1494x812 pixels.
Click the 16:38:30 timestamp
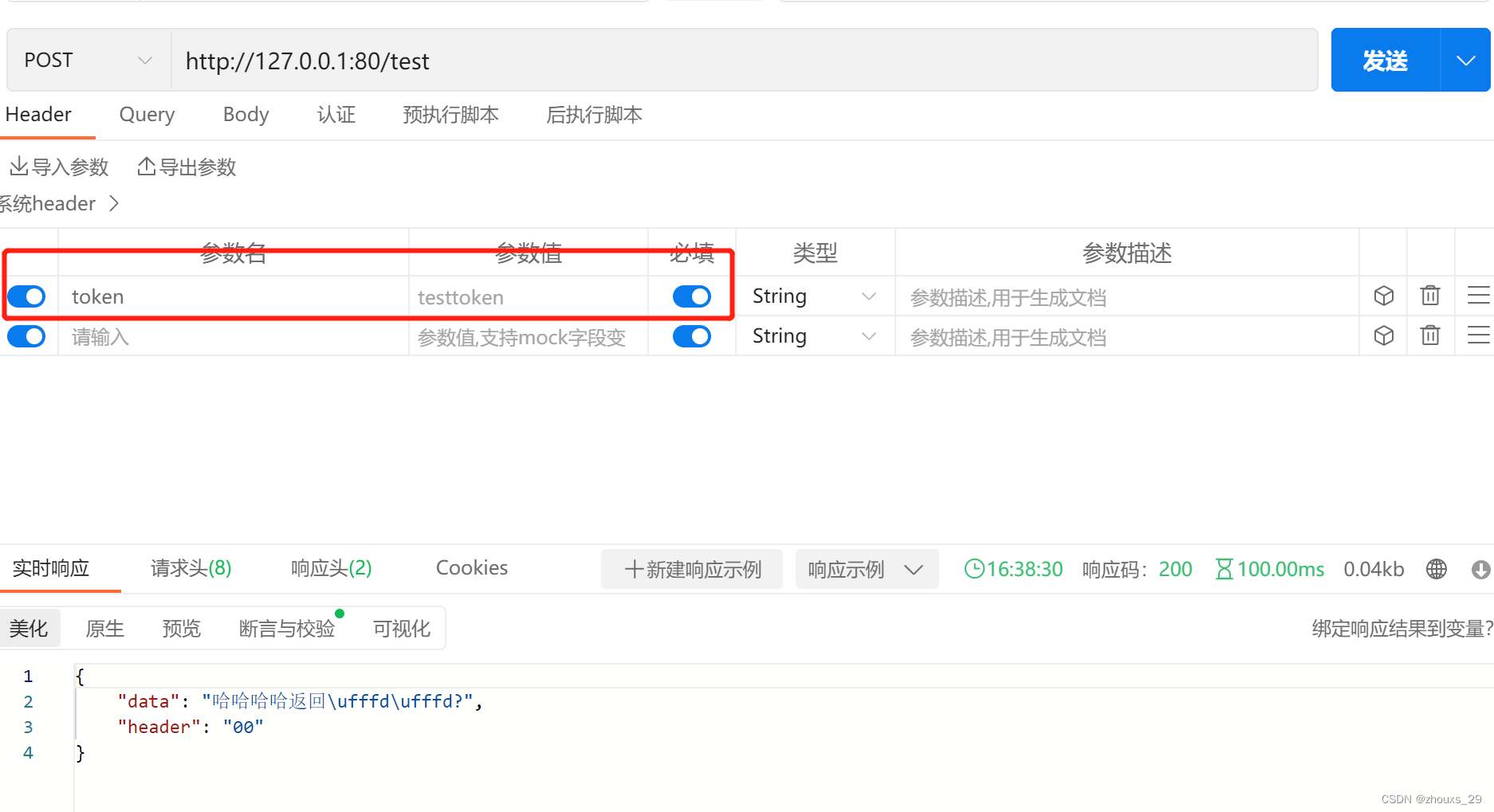[x=1024, y=569]
